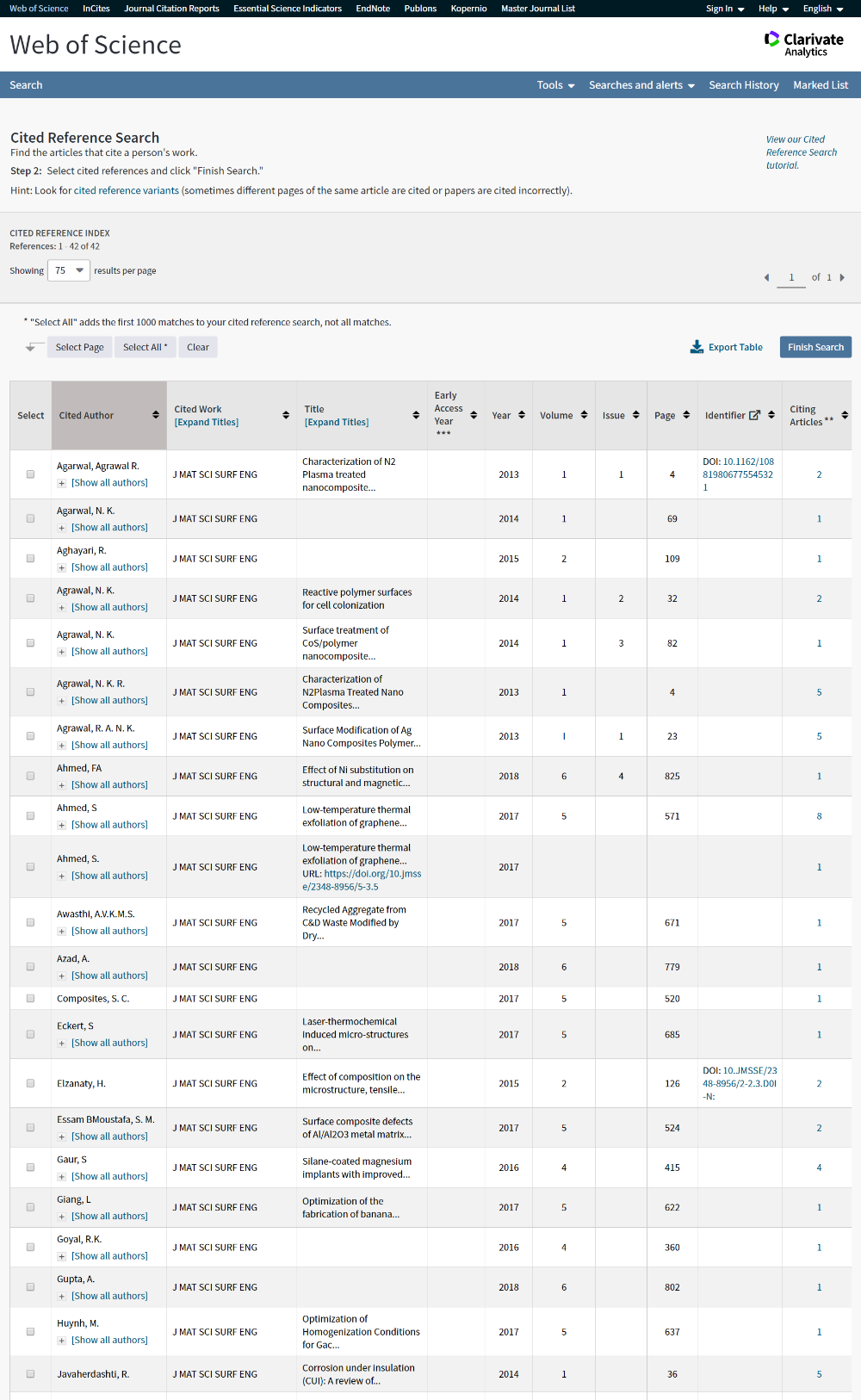Open Search History link
The width and height of the screenshot is (861, 1400).
[x=744, y=85]
